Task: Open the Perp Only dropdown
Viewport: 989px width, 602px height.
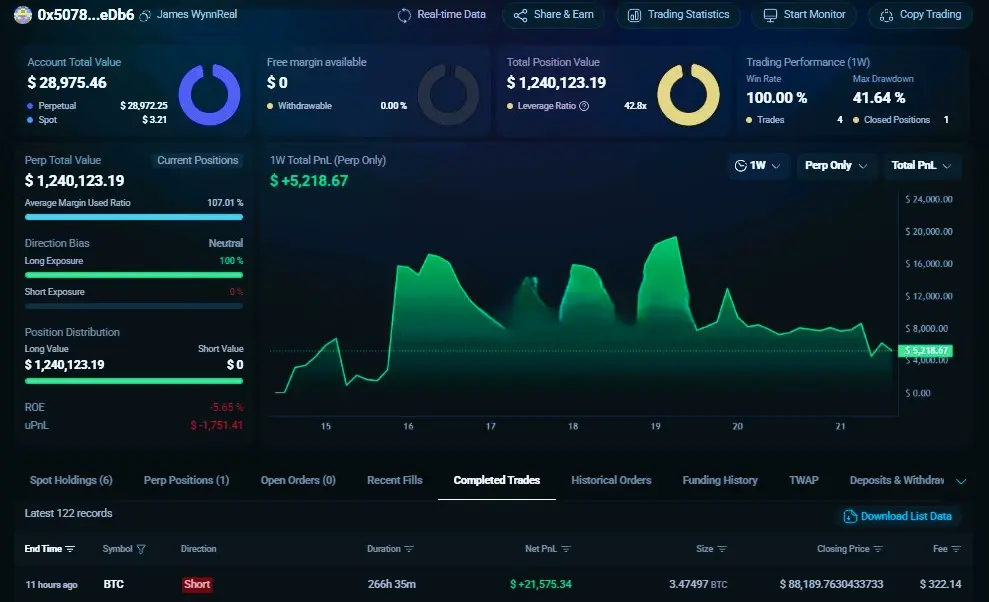Action: tap(836, 166)
